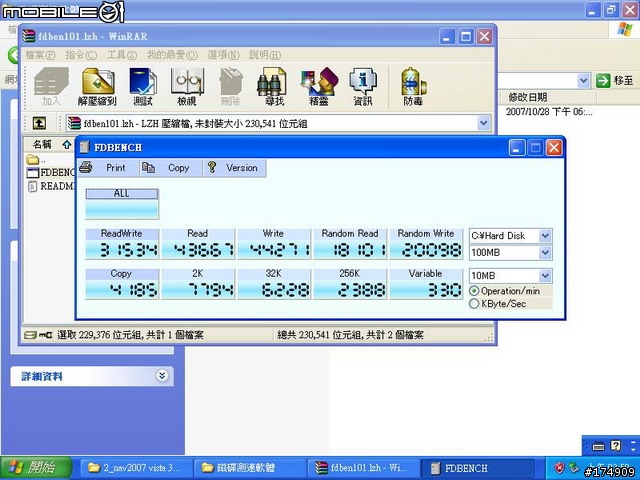Select the FDBENCH file in archive list
Image resolution: width=640 pixels, height=480 pixels.
tap(51, 172)
